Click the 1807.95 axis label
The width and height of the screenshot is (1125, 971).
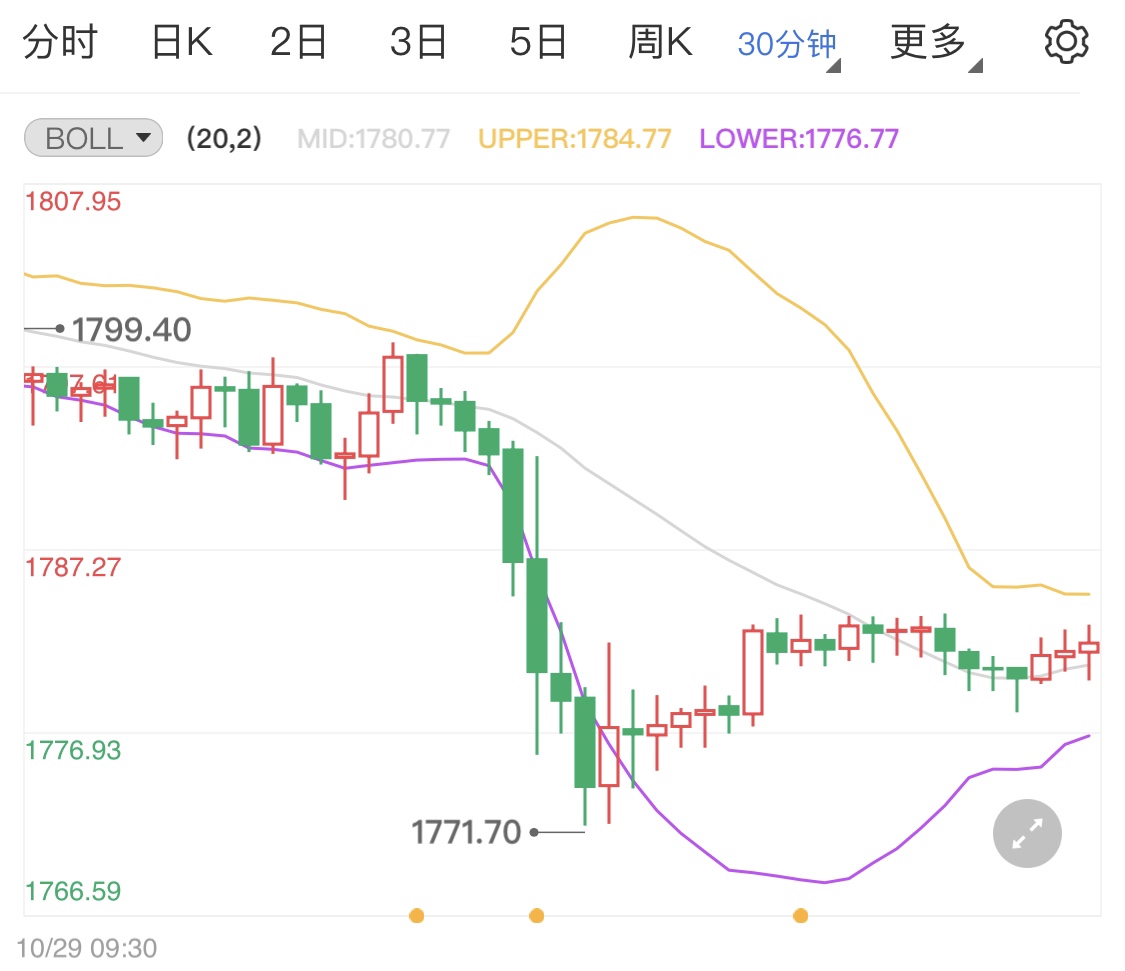(x=73, y=202)
